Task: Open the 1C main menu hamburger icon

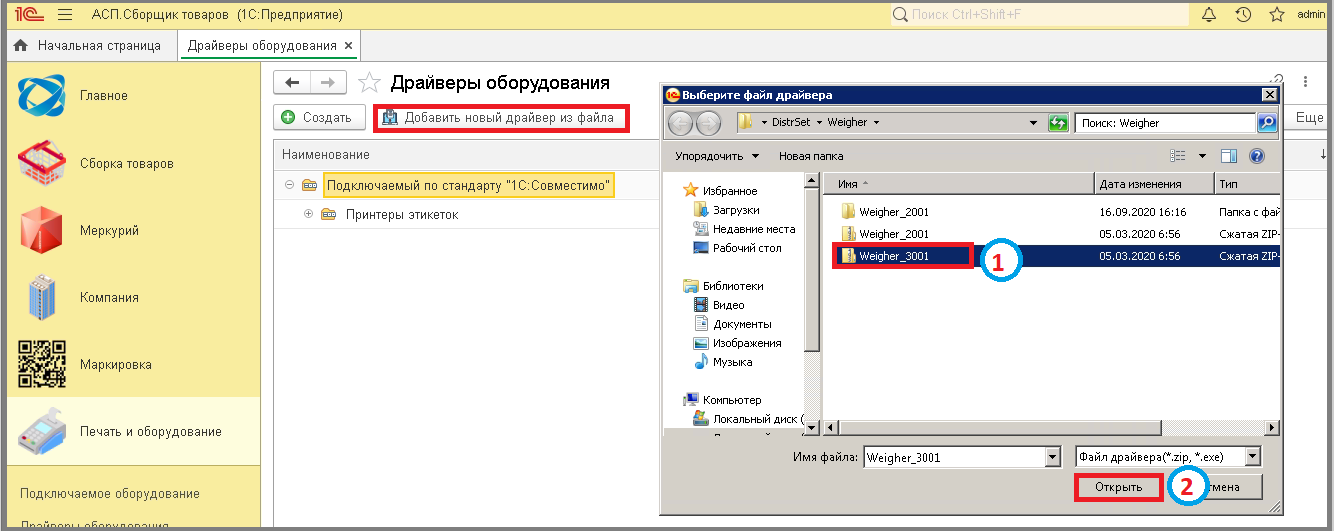Action: 65,15
